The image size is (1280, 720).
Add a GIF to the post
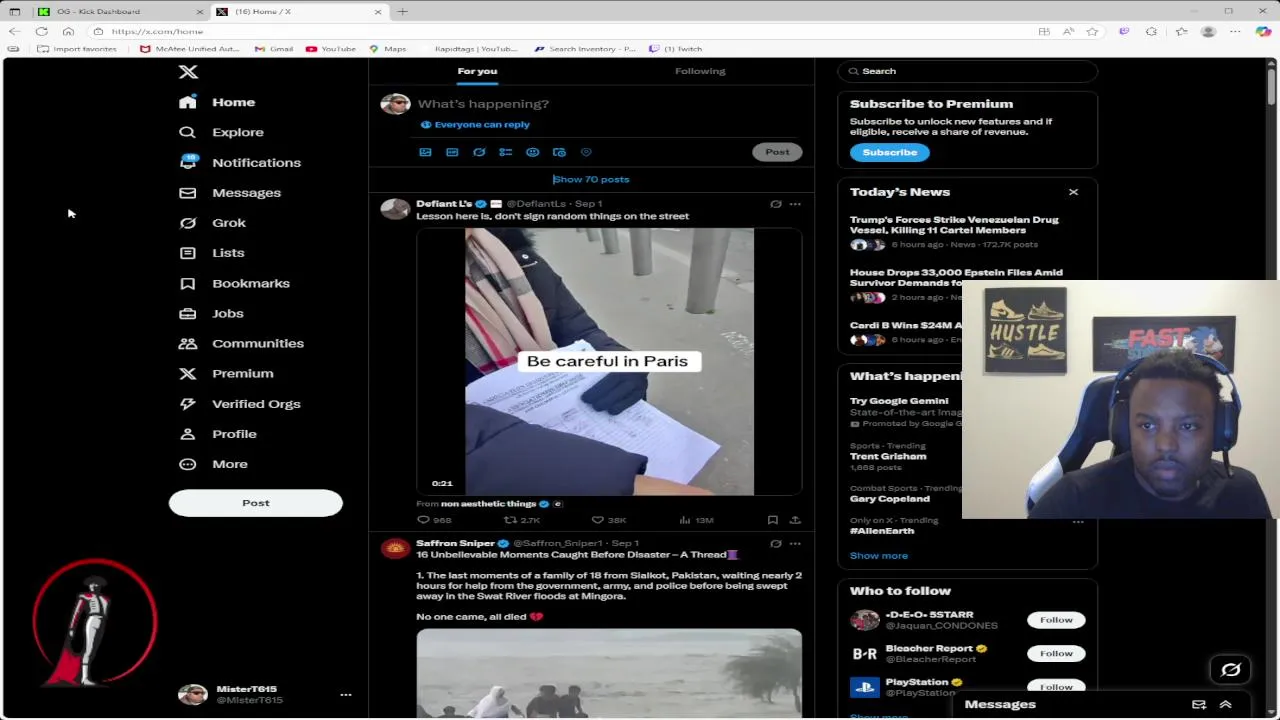(452, 152)
